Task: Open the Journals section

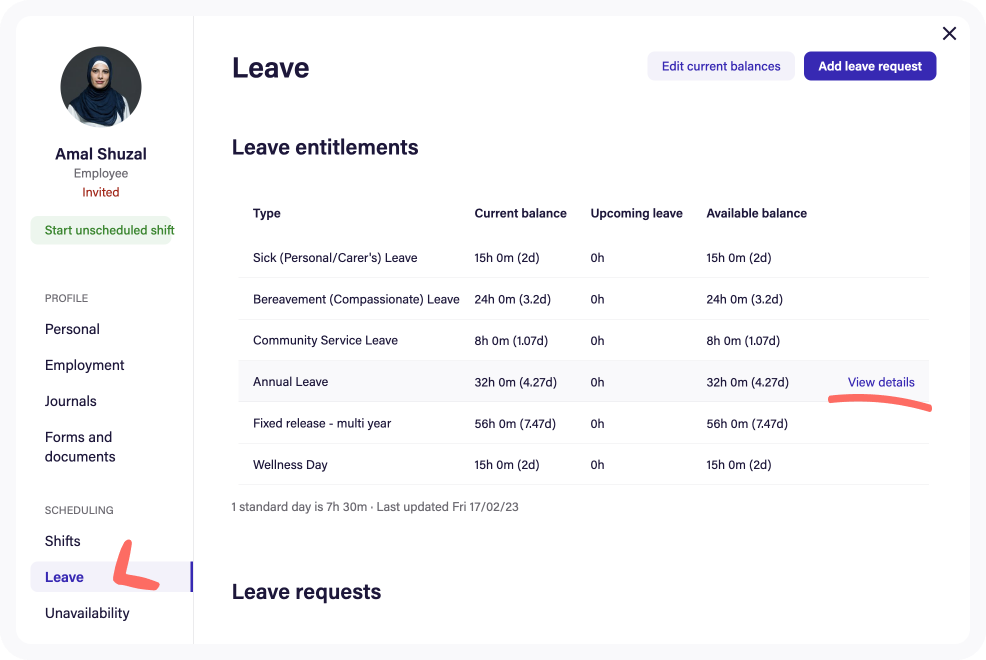Action: pyautogui.click(x=70, y=400)
